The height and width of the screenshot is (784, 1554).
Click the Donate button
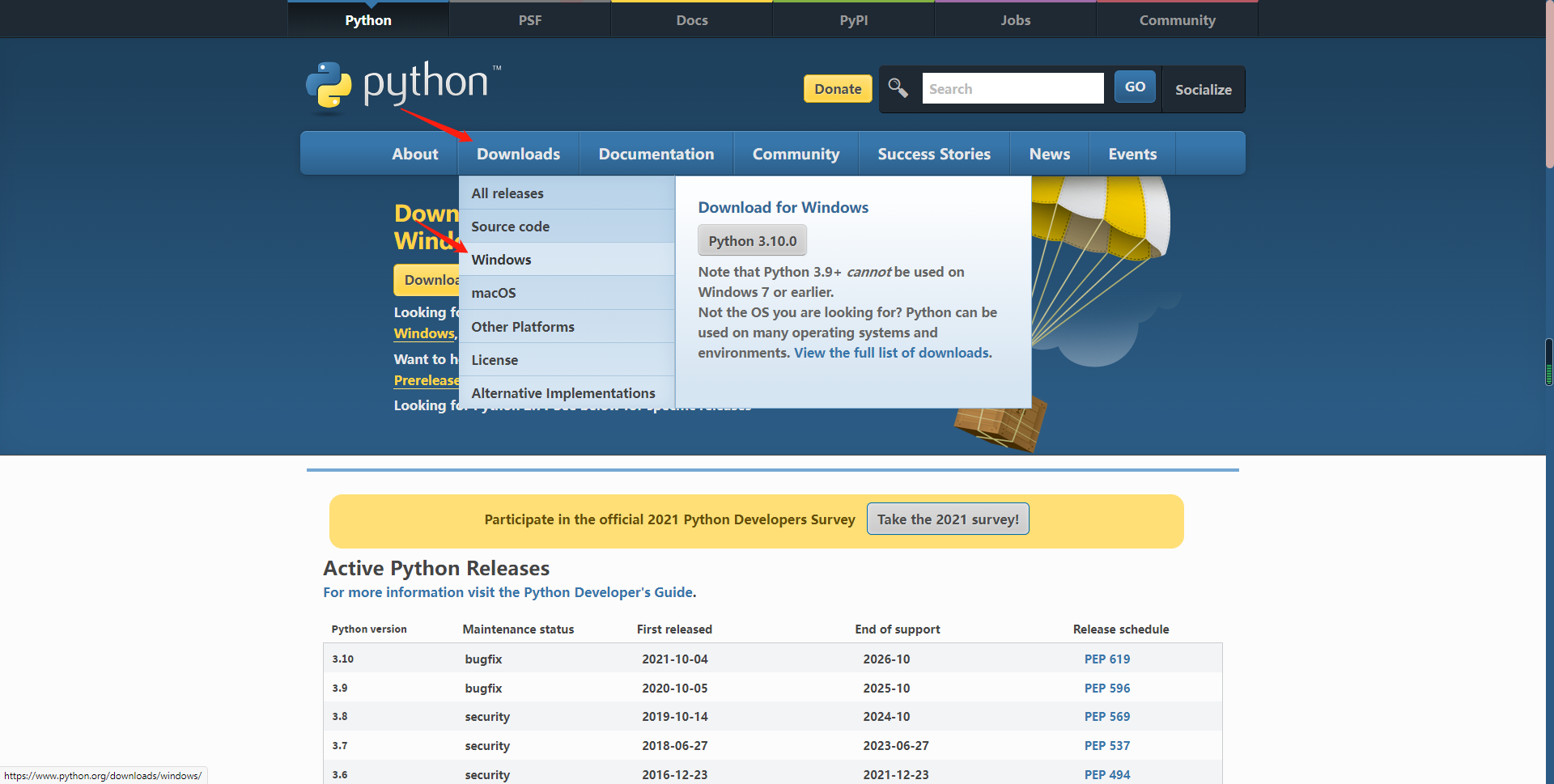pos(838,89)
